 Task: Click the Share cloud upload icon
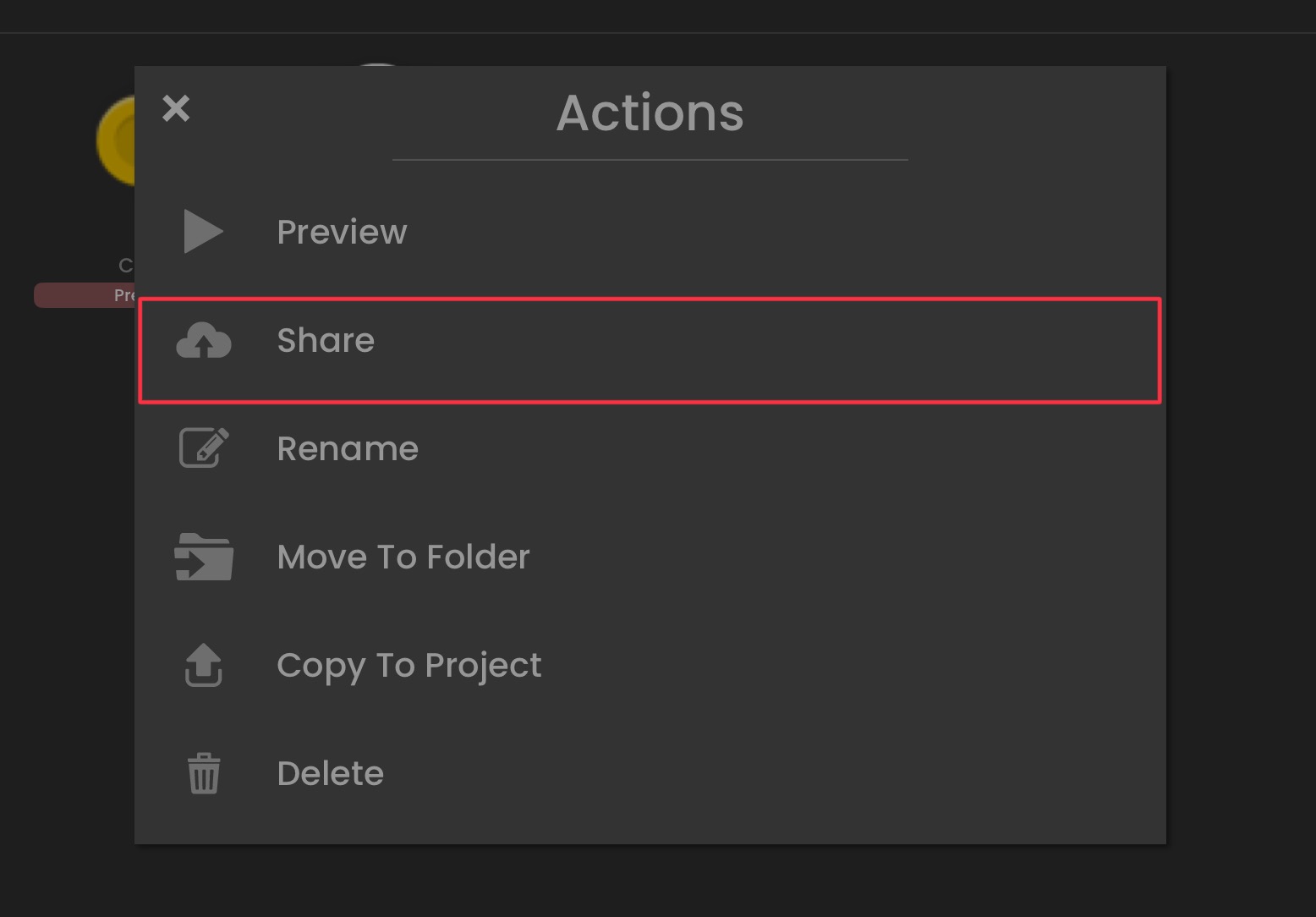click(x=203, y=340)
